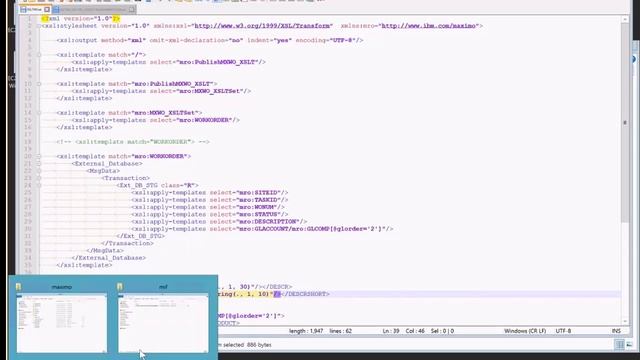
Task: Click the editor scrollbar up arrow
Action: [x=625, y=19]
